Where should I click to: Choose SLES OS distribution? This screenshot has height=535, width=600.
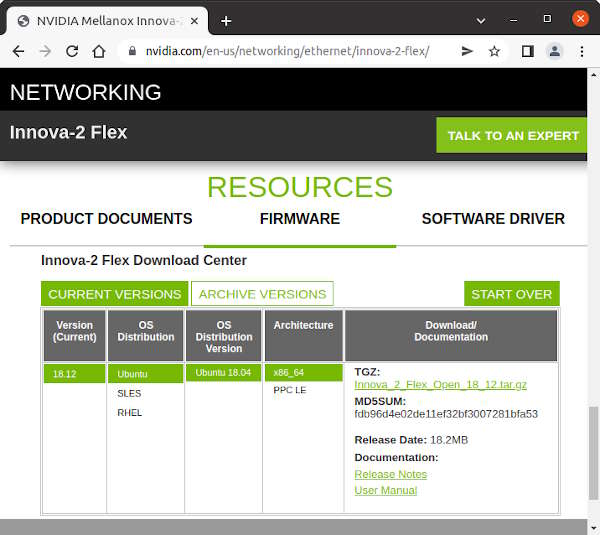pos(129,393)
